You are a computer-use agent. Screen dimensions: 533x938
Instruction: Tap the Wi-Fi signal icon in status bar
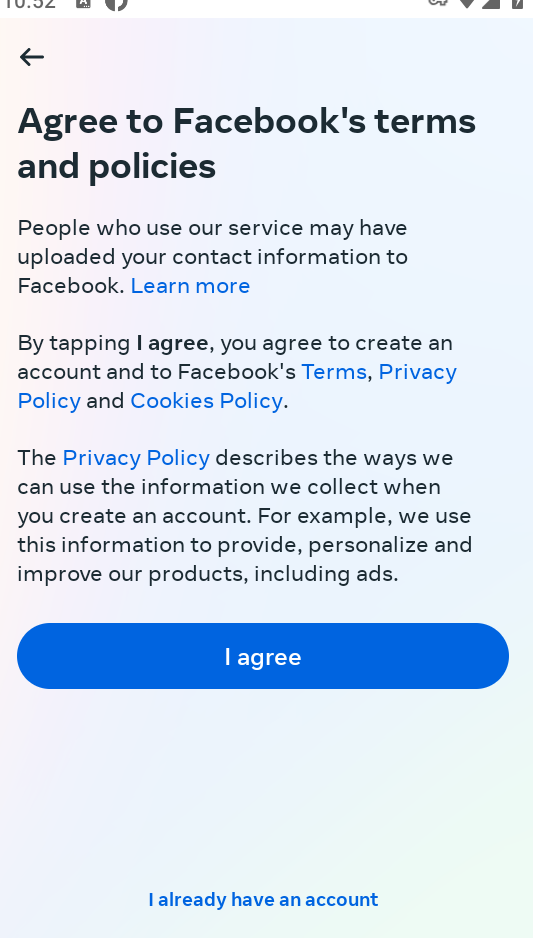[467, 4]
